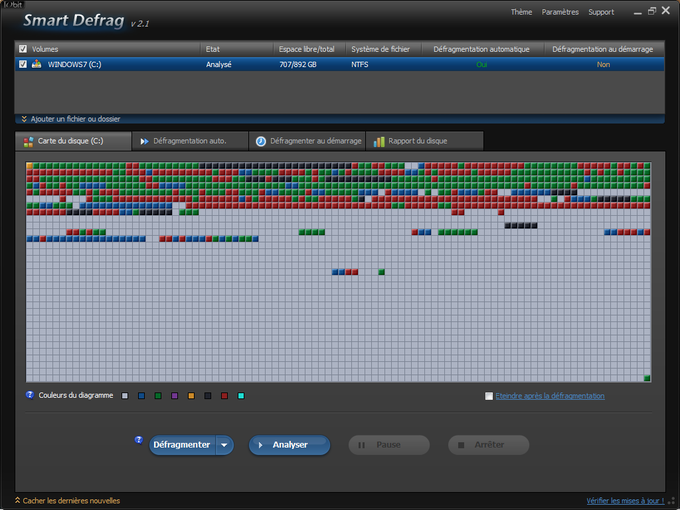The width and height of the screenshot is (680, 510).
Task: Switch to Défragmentation auto. tab
Action: (x=190, y=141)
